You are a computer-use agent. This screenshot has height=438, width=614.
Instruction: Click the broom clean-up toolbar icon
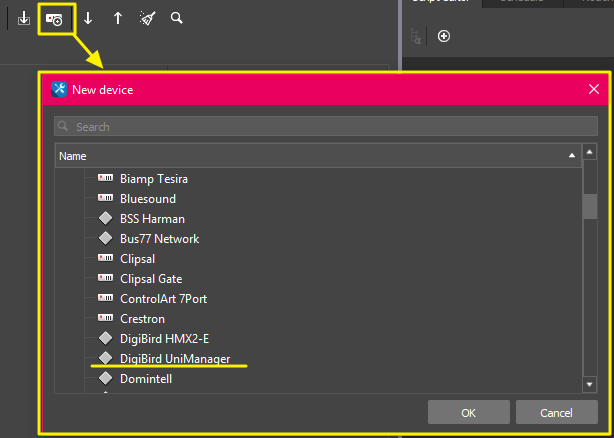[148, 18]
